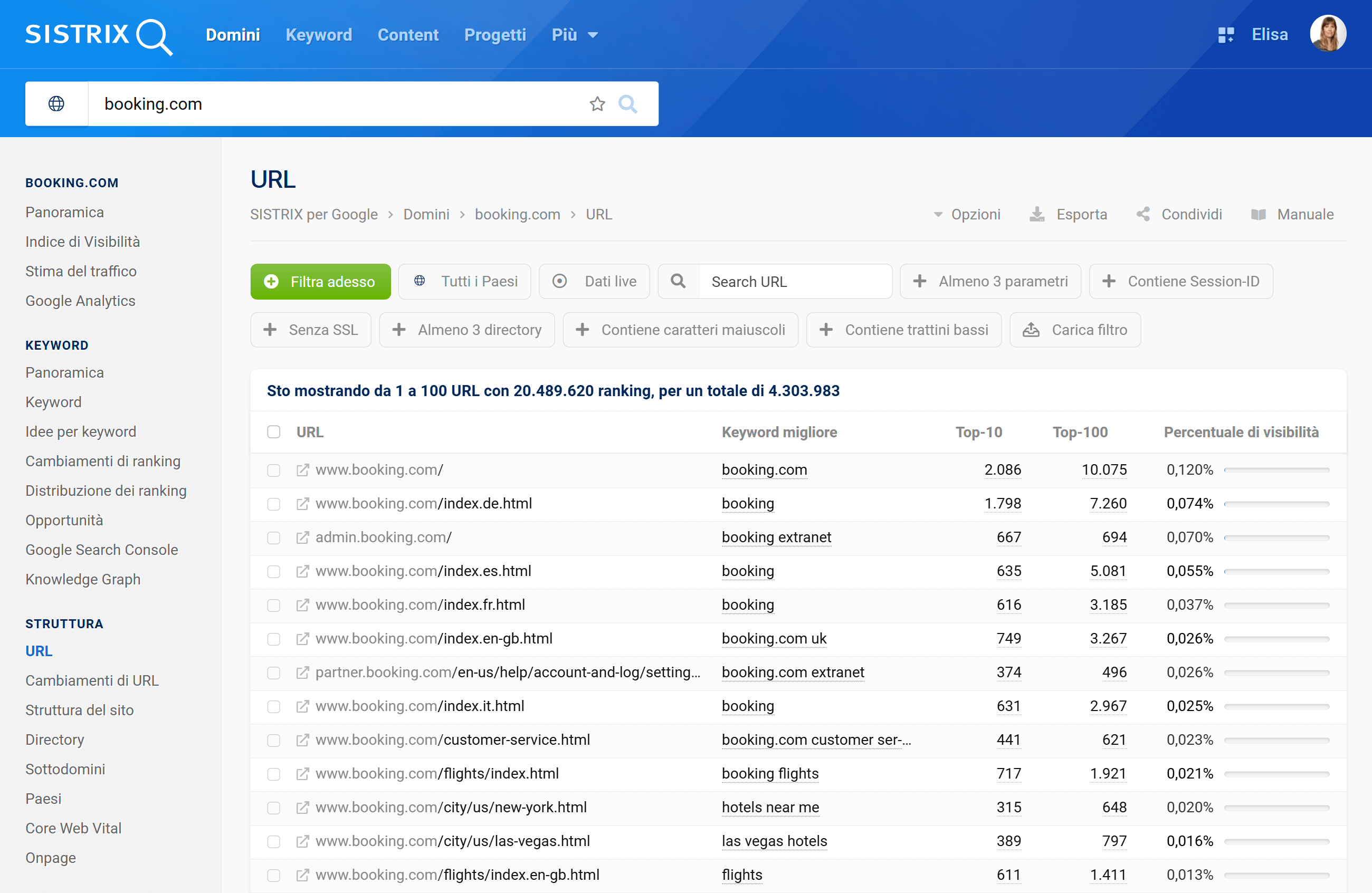Sort by the Top-10 column header
Viewport: 1372px width, 893px height.
979,432
